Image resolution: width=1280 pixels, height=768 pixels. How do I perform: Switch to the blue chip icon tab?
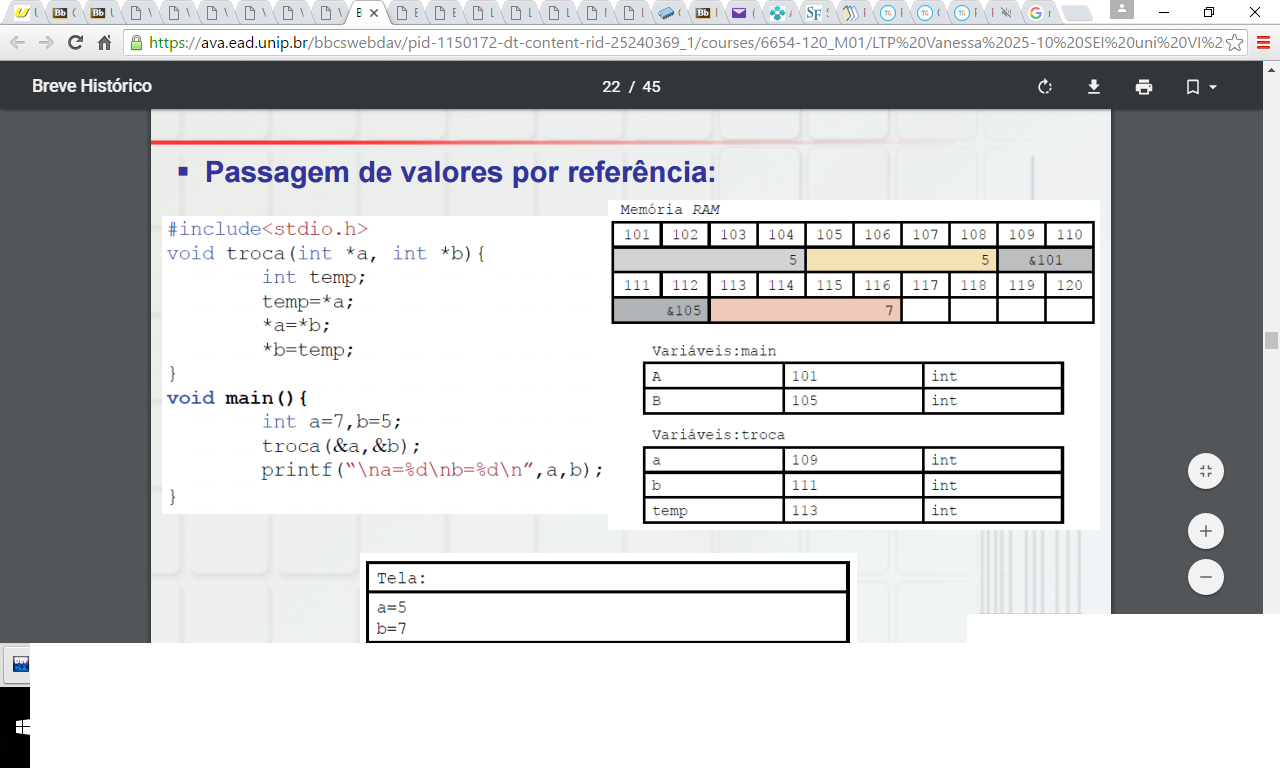tap(668, 13)
